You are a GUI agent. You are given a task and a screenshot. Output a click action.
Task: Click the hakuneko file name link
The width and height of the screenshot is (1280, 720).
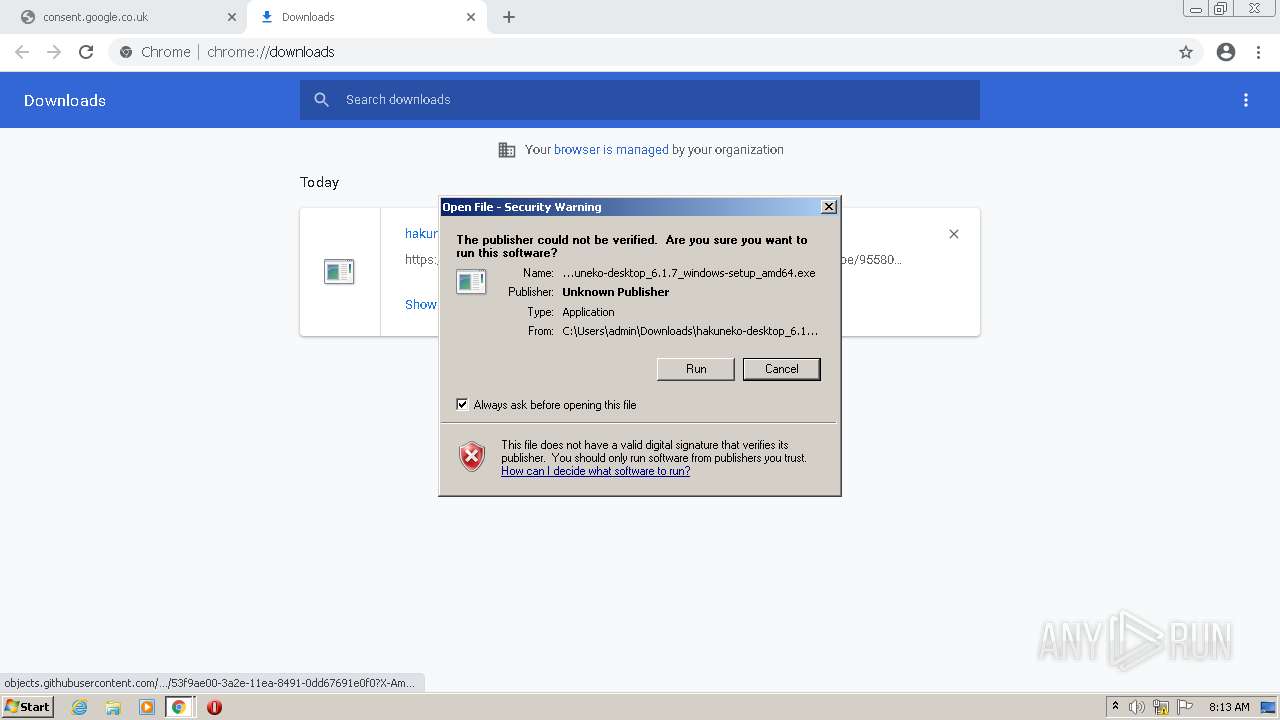point(421,233)
